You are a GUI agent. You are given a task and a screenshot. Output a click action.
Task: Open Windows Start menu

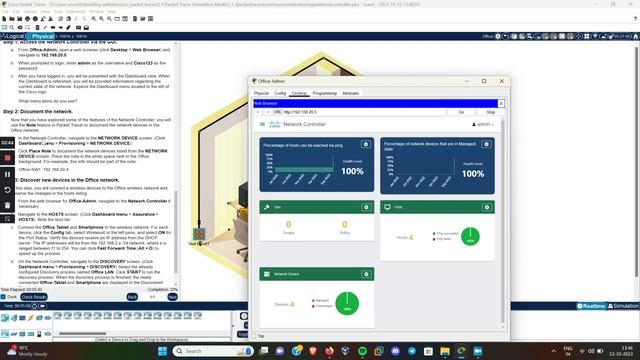coord(162,351)
